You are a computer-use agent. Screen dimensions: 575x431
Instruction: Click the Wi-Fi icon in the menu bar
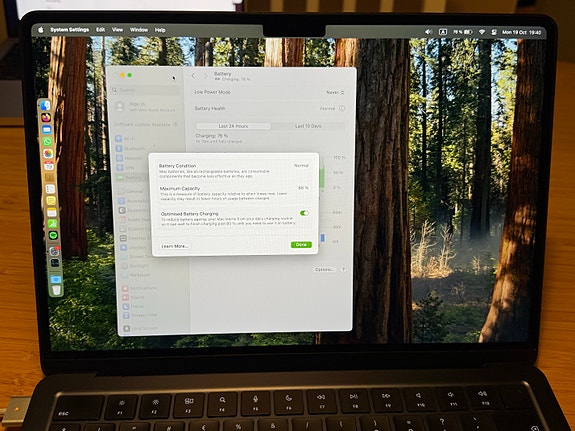click(x=482, y=32)
